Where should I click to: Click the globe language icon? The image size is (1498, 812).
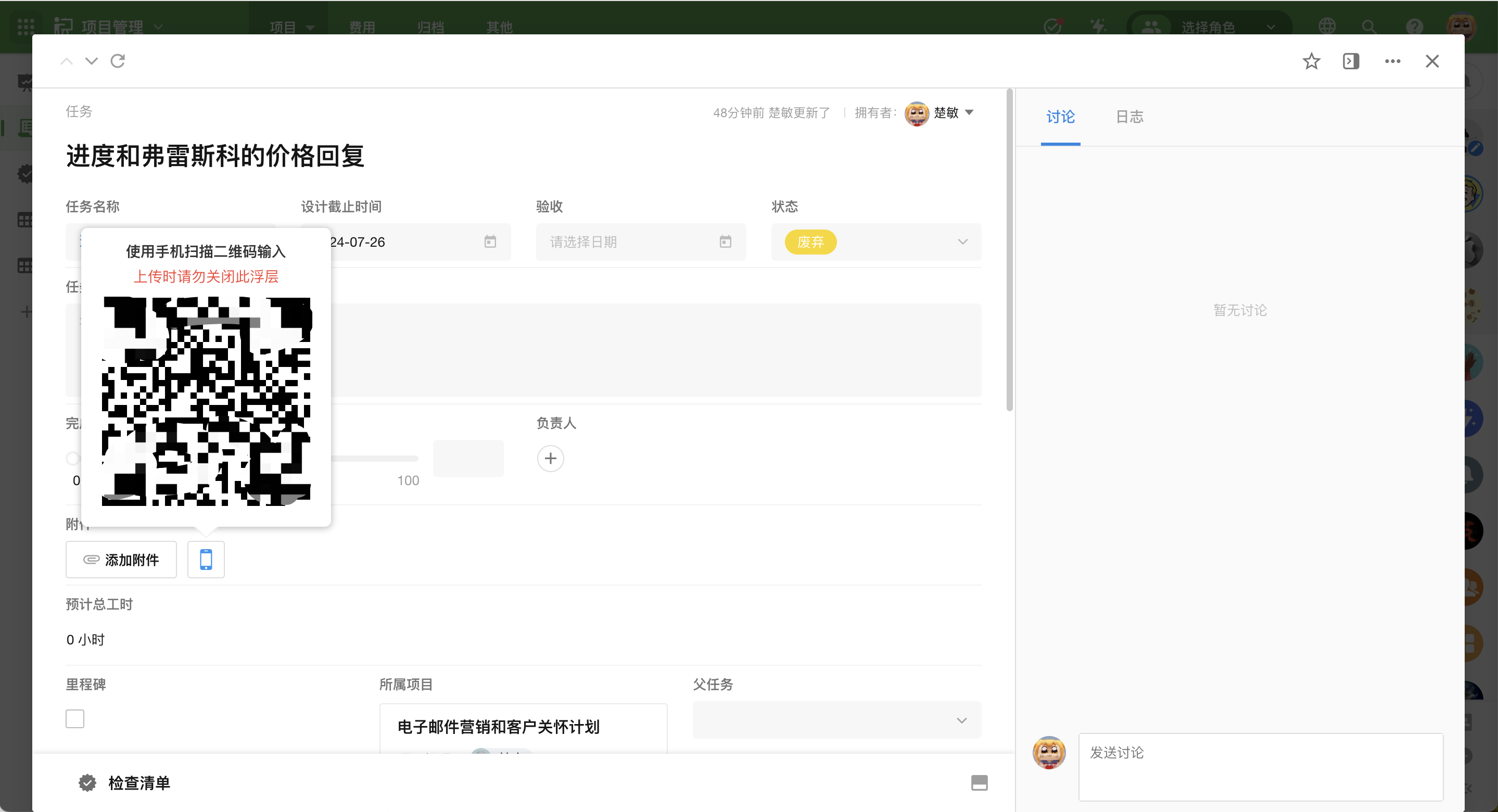(1326, 27)
